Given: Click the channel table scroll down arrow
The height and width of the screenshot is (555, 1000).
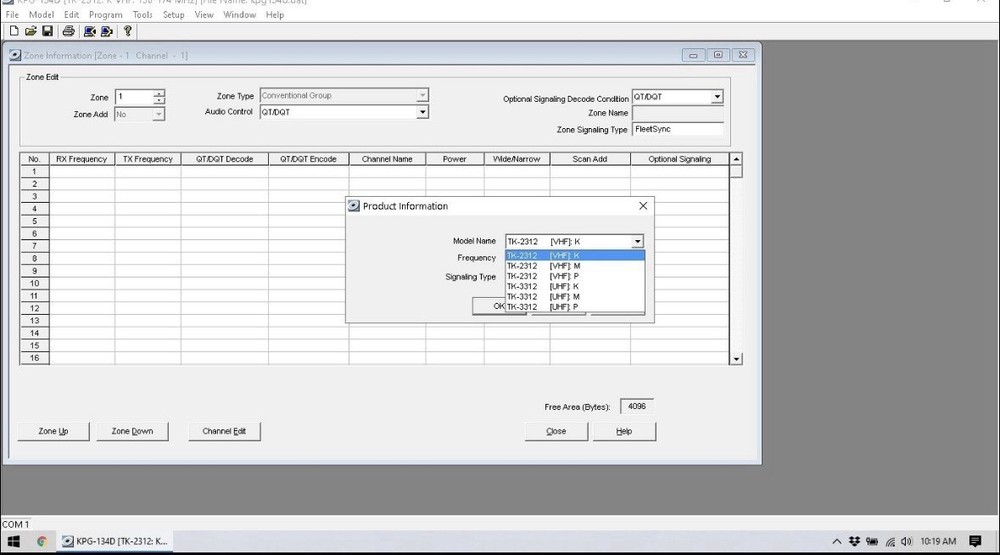Looking at the screenshot, I should click(736, 359).
